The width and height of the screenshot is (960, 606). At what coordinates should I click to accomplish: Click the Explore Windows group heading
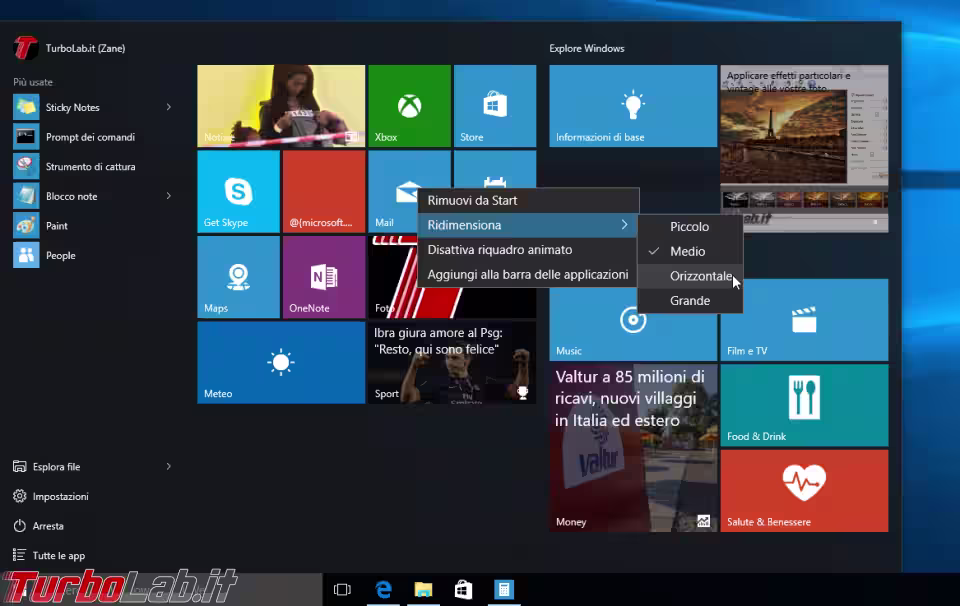tap(587, 48)
